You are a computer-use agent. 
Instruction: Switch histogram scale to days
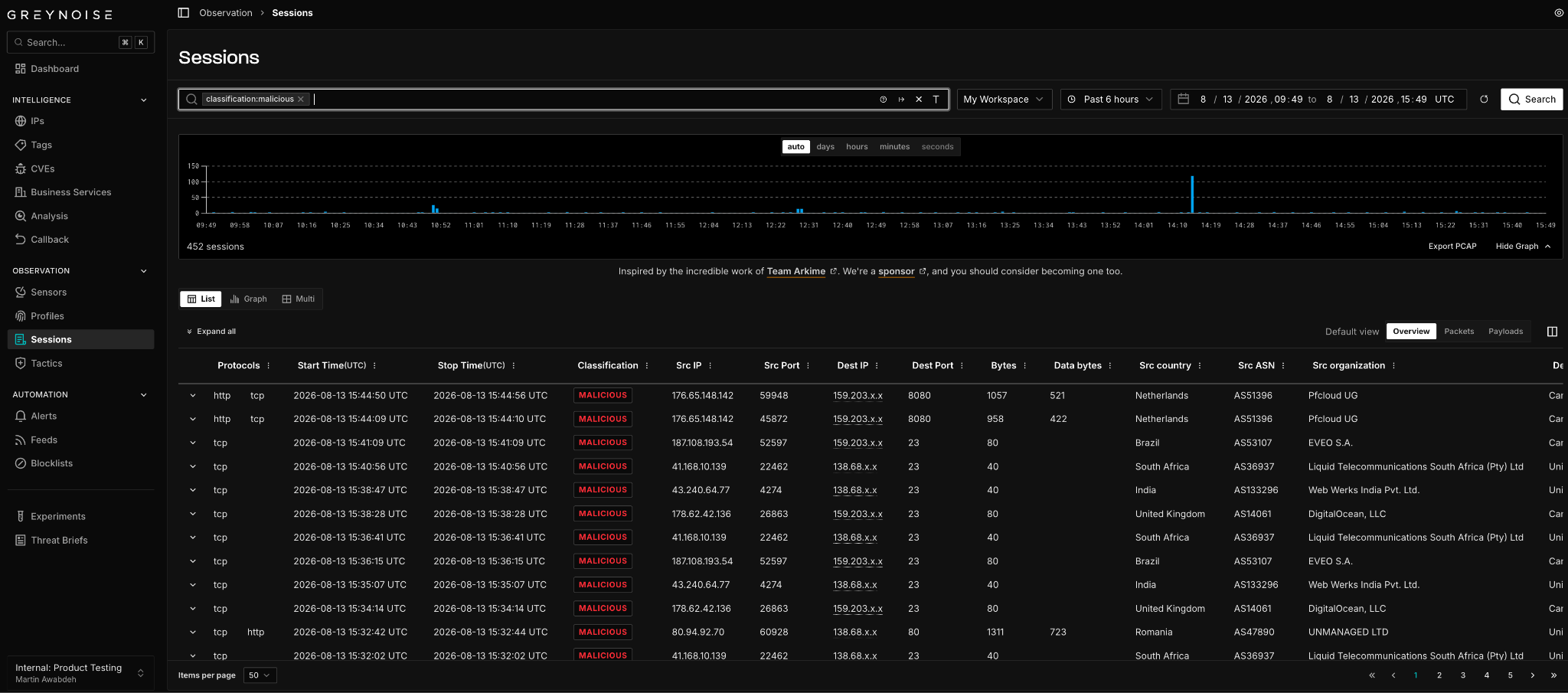point(825,147)
